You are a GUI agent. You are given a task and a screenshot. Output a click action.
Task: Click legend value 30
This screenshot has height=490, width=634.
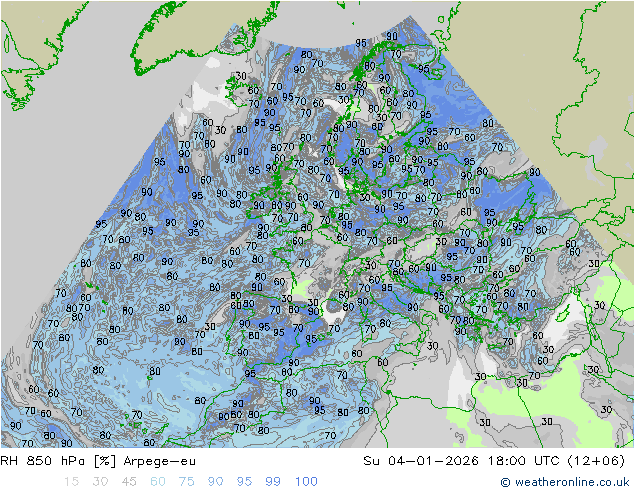click(x=100, y=482)
